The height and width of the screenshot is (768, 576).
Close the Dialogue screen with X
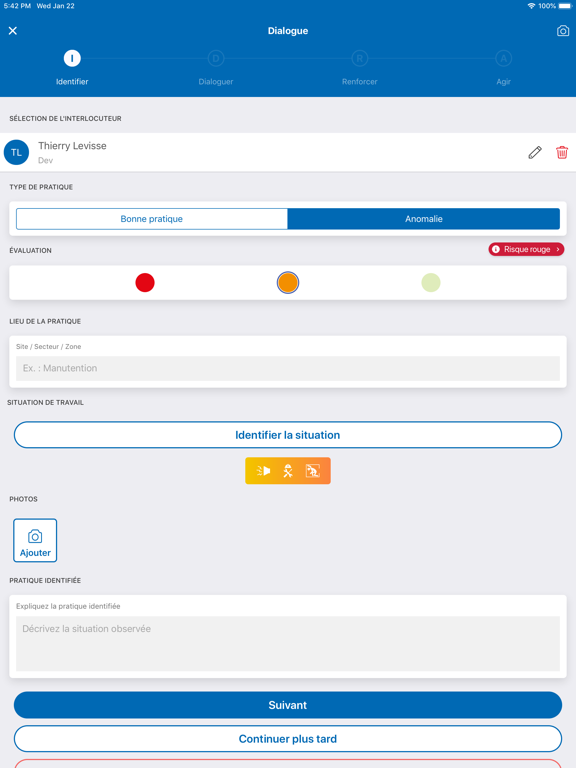pyautogui.click(x=13, y=31)
